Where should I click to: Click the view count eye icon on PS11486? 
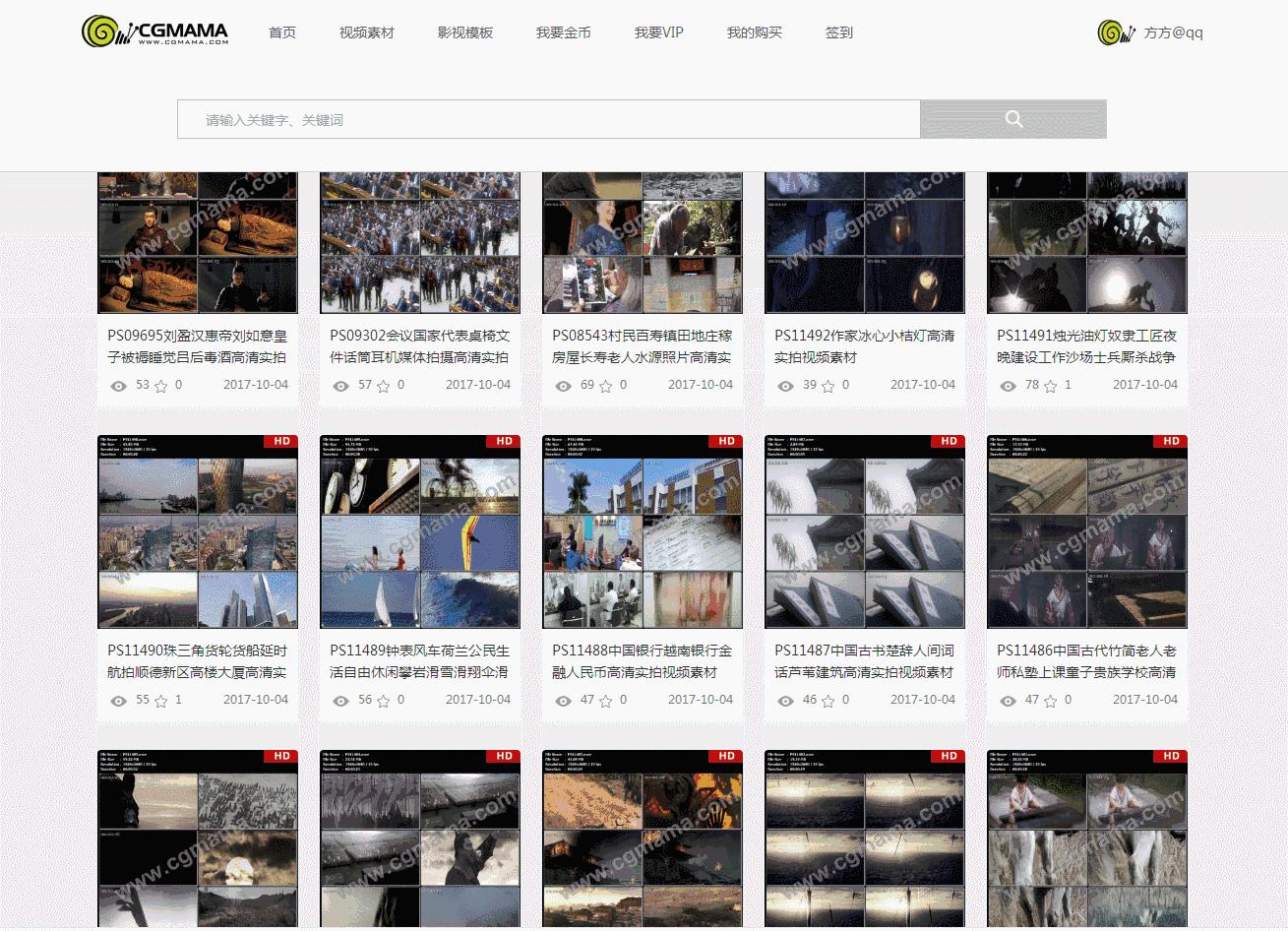[1008, 701]
